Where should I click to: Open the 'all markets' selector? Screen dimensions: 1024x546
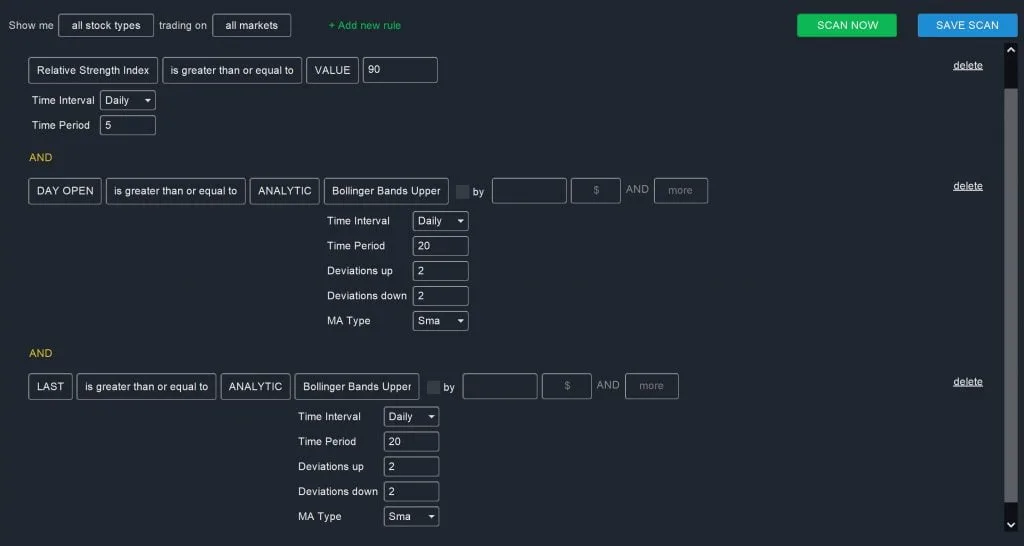tap(251, 25)
